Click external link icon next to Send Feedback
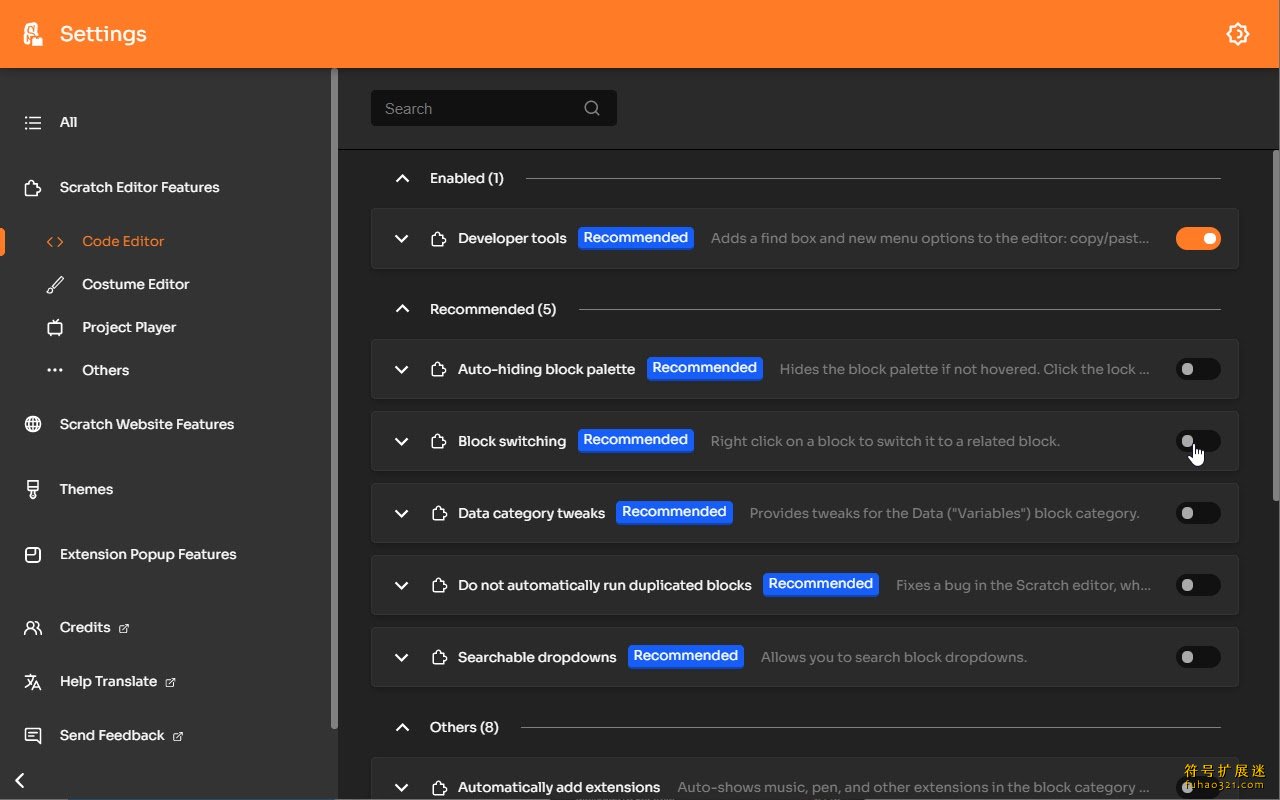The image size is (1280, 800). click(x=178, y=737)
